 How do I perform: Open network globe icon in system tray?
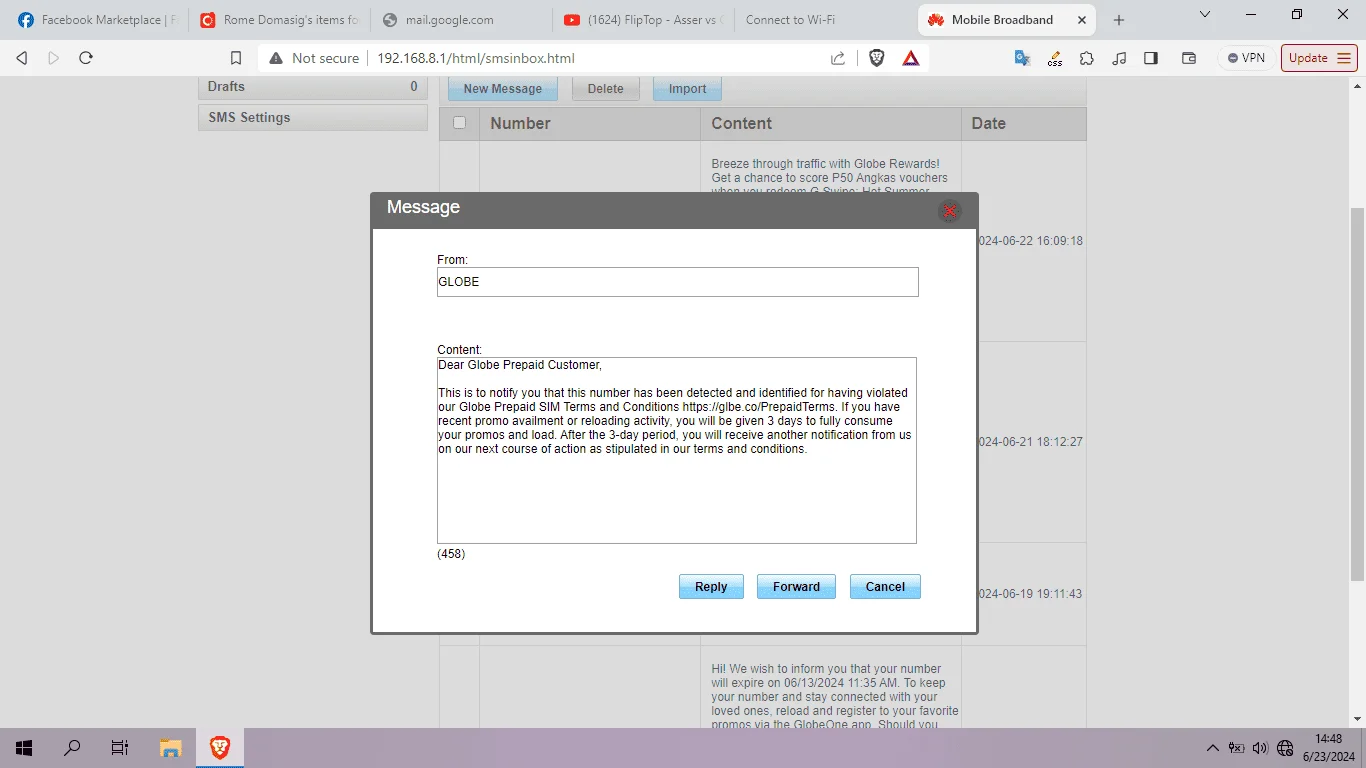click(1285, 748)
